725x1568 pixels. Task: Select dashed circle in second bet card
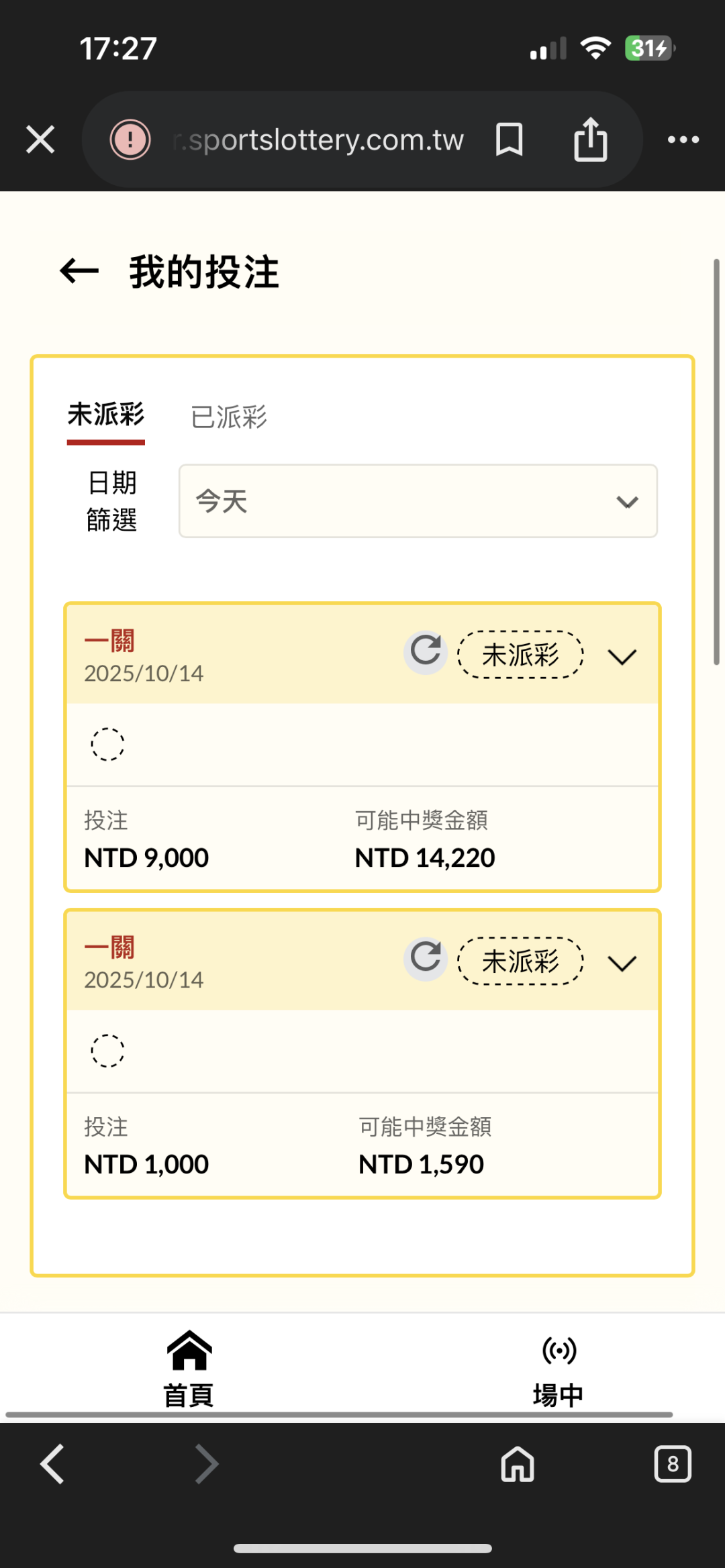click(107, 1051)
